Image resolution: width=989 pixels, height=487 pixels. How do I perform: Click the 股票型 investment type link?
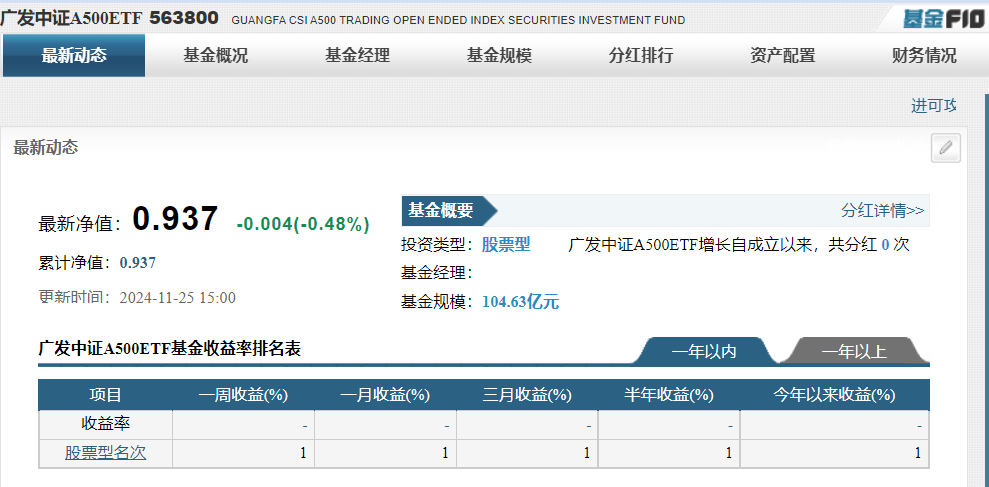tap(506, 244)
